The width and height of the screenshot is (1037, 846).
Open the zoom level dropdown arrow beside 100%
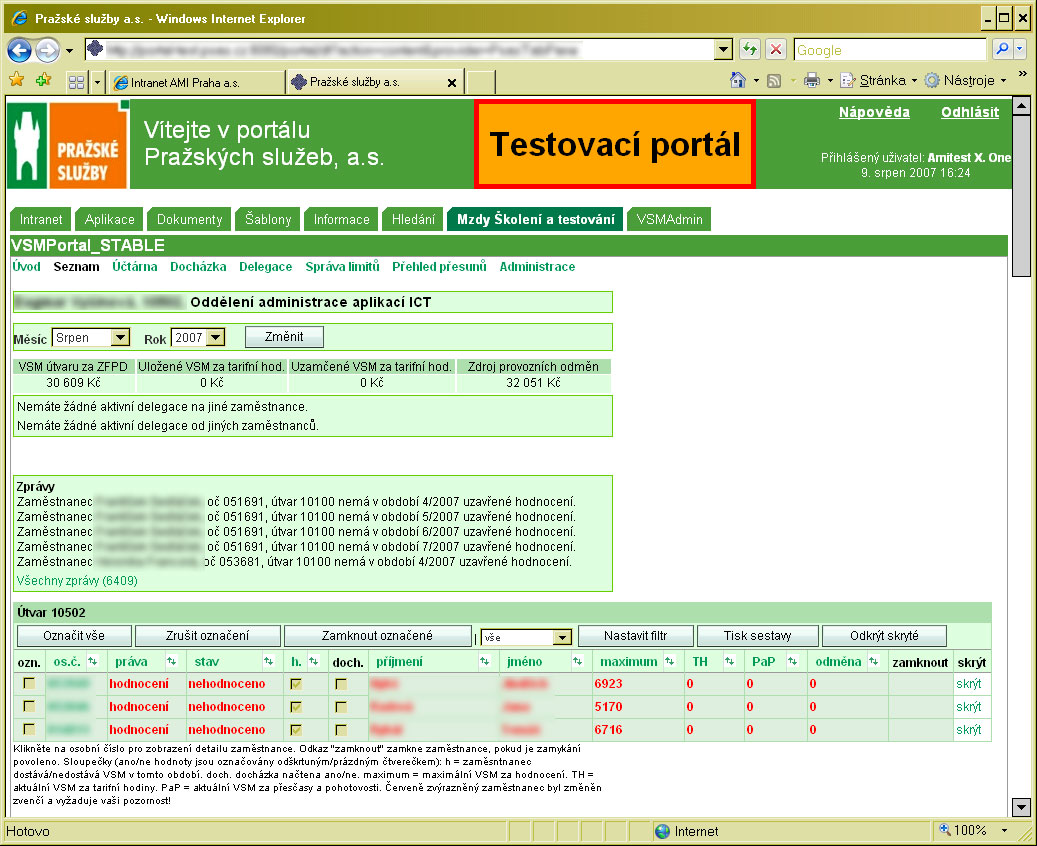click(1004, 830)
